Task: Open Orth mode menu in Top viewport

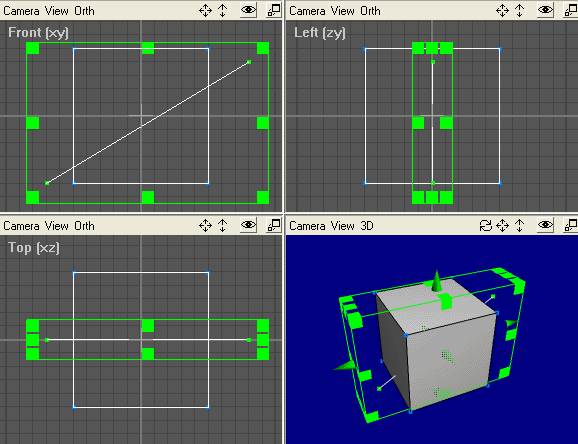Action: coord(84,226)
